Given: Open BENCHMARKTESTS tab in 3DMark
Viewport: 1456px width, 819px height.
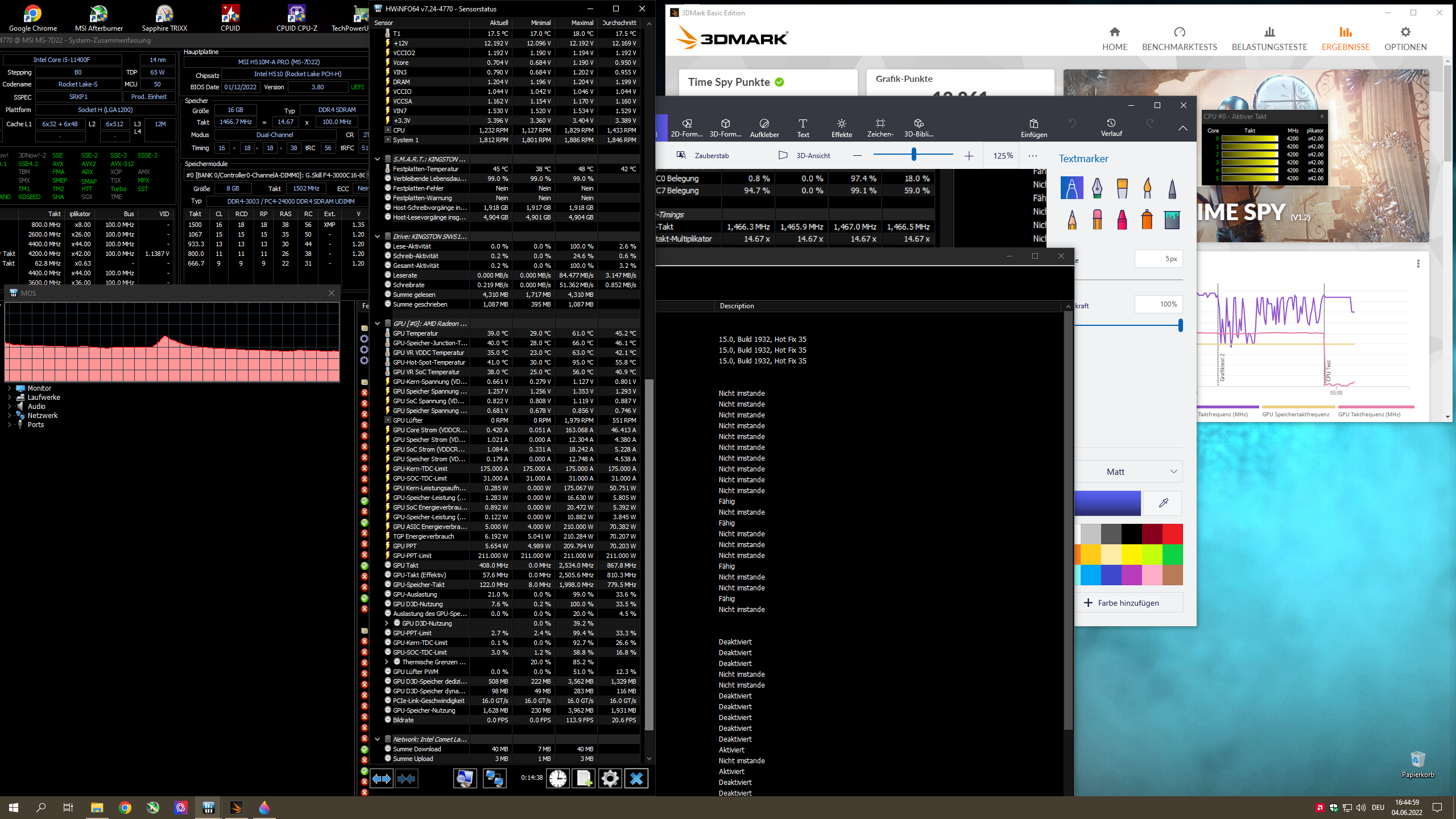Looking at the screenshot, I should [1180, 39].
